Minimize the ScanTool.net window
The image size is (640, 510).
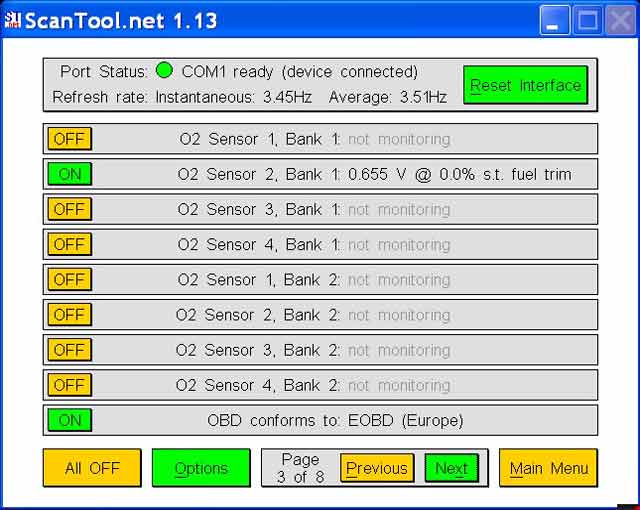(556, 20)
